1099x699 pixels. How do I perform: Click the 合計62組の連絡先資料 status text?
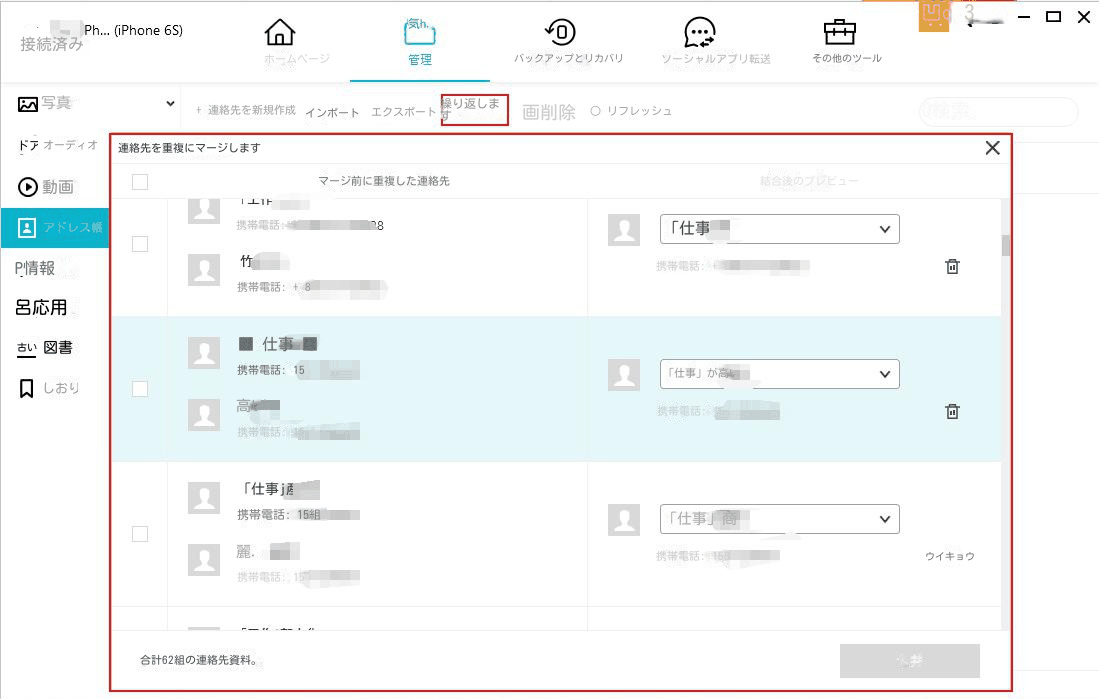click(x=198, y=660)
